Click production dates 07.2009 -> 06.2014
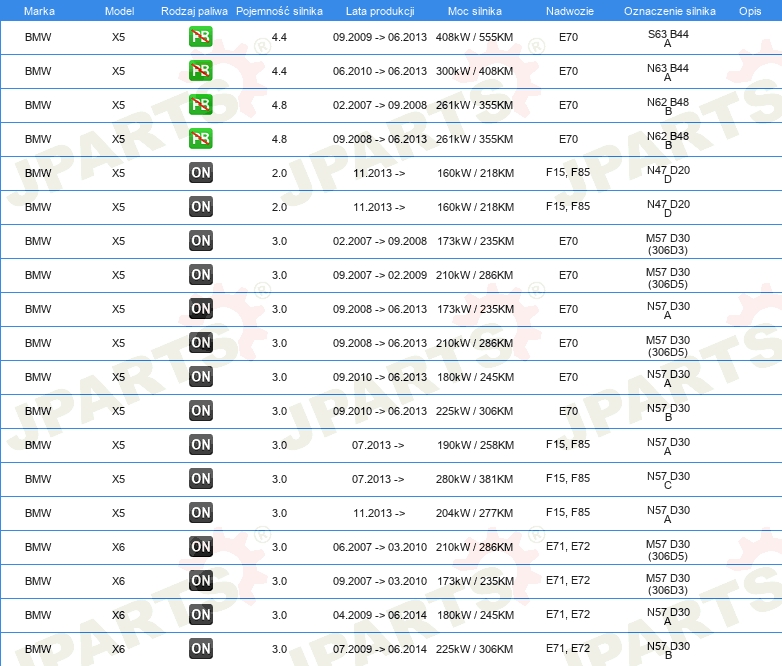Viewport: 782px width, 666px height. point(380,649)
